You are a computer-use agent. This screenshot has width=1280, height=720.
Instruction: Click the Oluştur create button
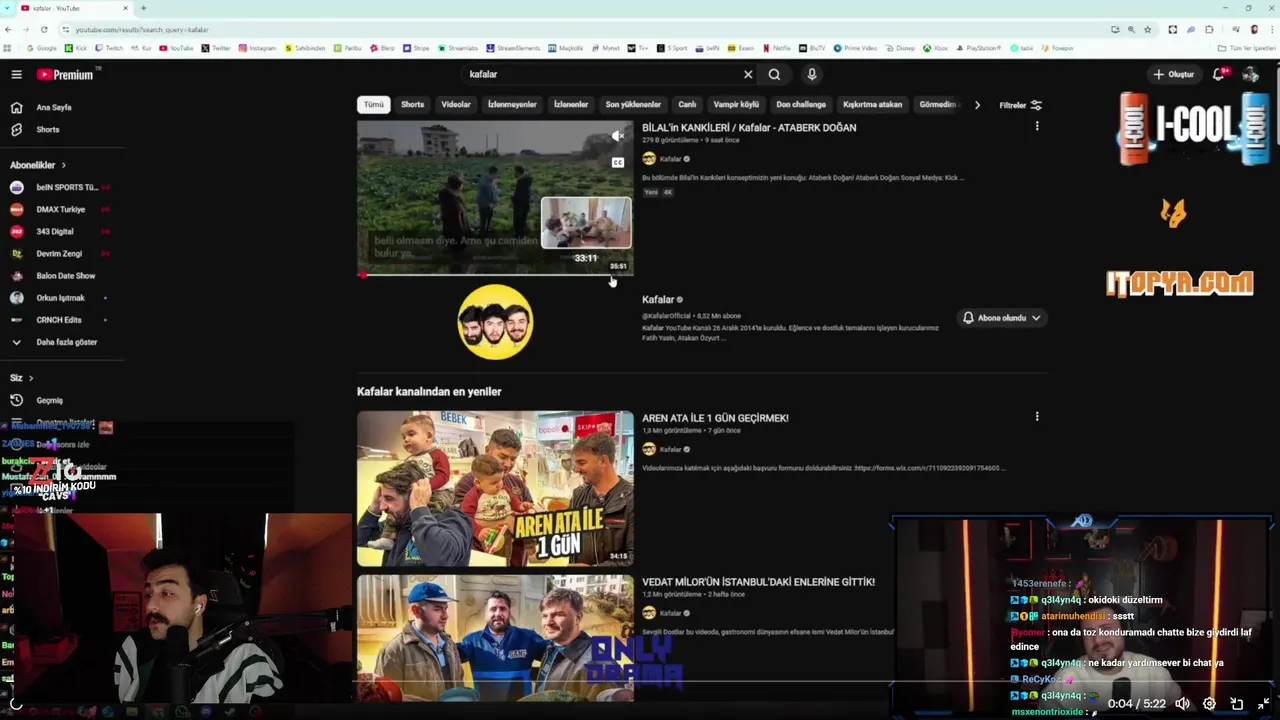point(1174,74)
